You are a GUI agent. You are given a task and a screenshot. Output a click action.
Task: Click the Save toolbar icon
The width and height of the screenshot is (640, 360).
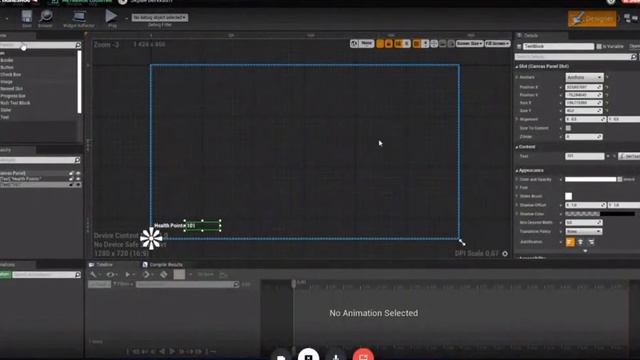tap(27, 17)
